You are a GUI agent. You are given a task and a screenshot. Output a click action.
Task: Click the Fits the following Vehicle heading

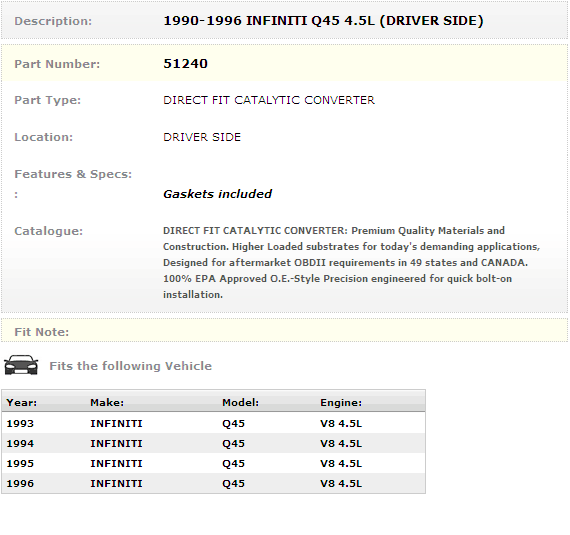click(131, 366)
